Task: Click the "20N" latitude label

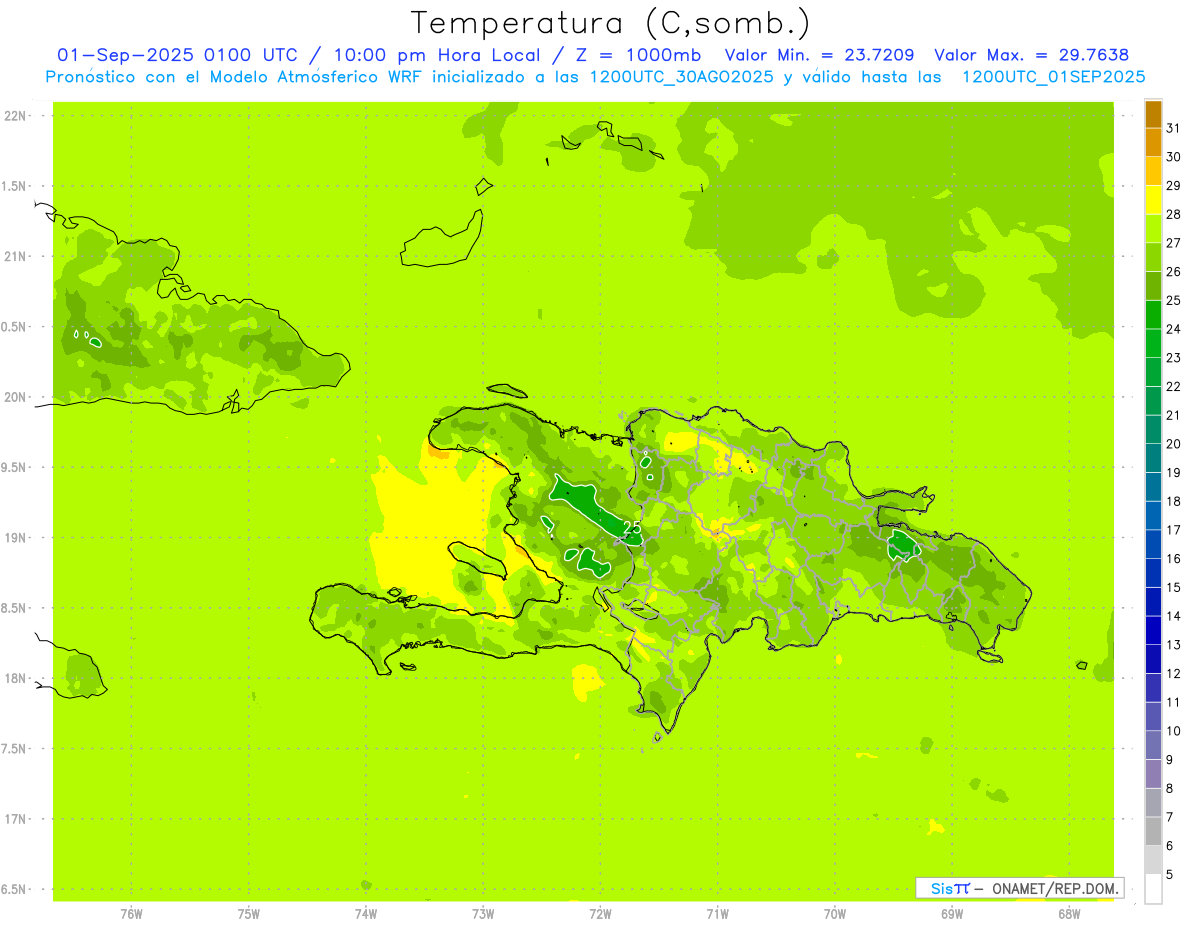Action: pyautogui.click(x=16, y=397)
